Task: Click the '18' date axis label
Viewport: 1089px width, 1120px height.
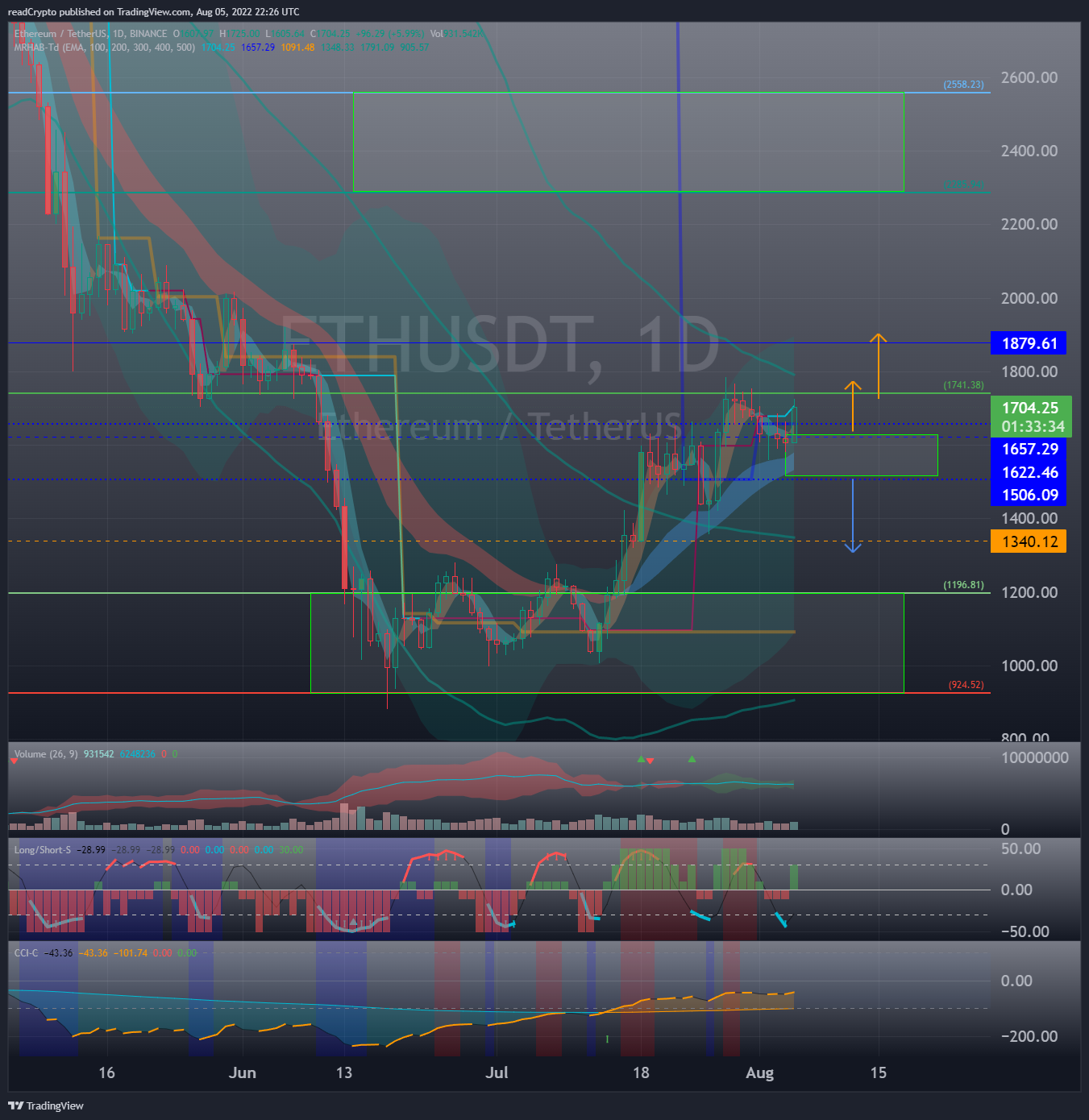Action: point(641,1073)
